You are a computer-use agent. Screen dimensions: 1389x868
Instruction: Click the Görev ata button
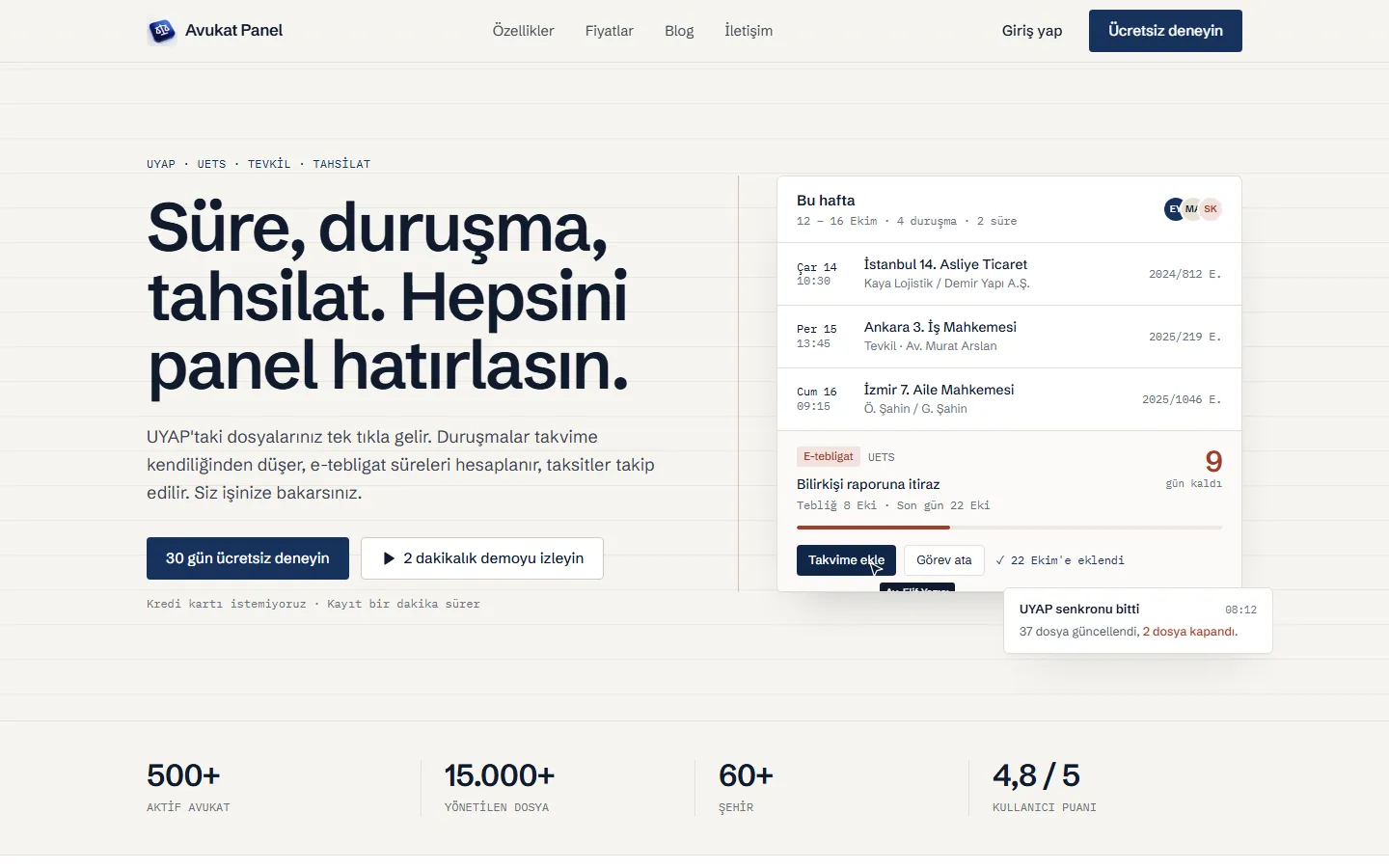944,560
